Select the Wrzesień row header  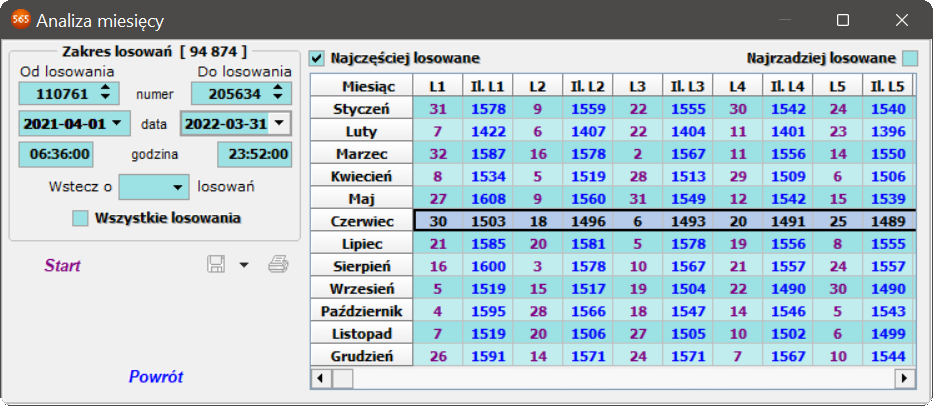[361, 289]
